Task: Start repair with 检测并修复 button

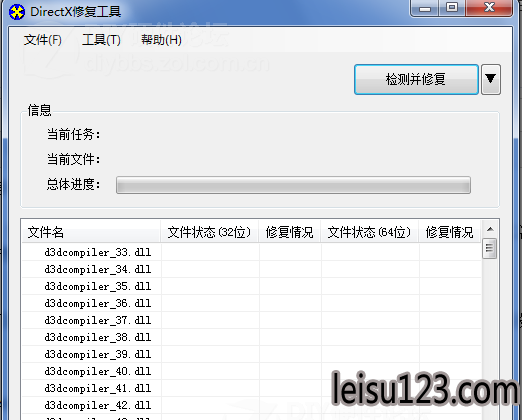Action: 416,79
